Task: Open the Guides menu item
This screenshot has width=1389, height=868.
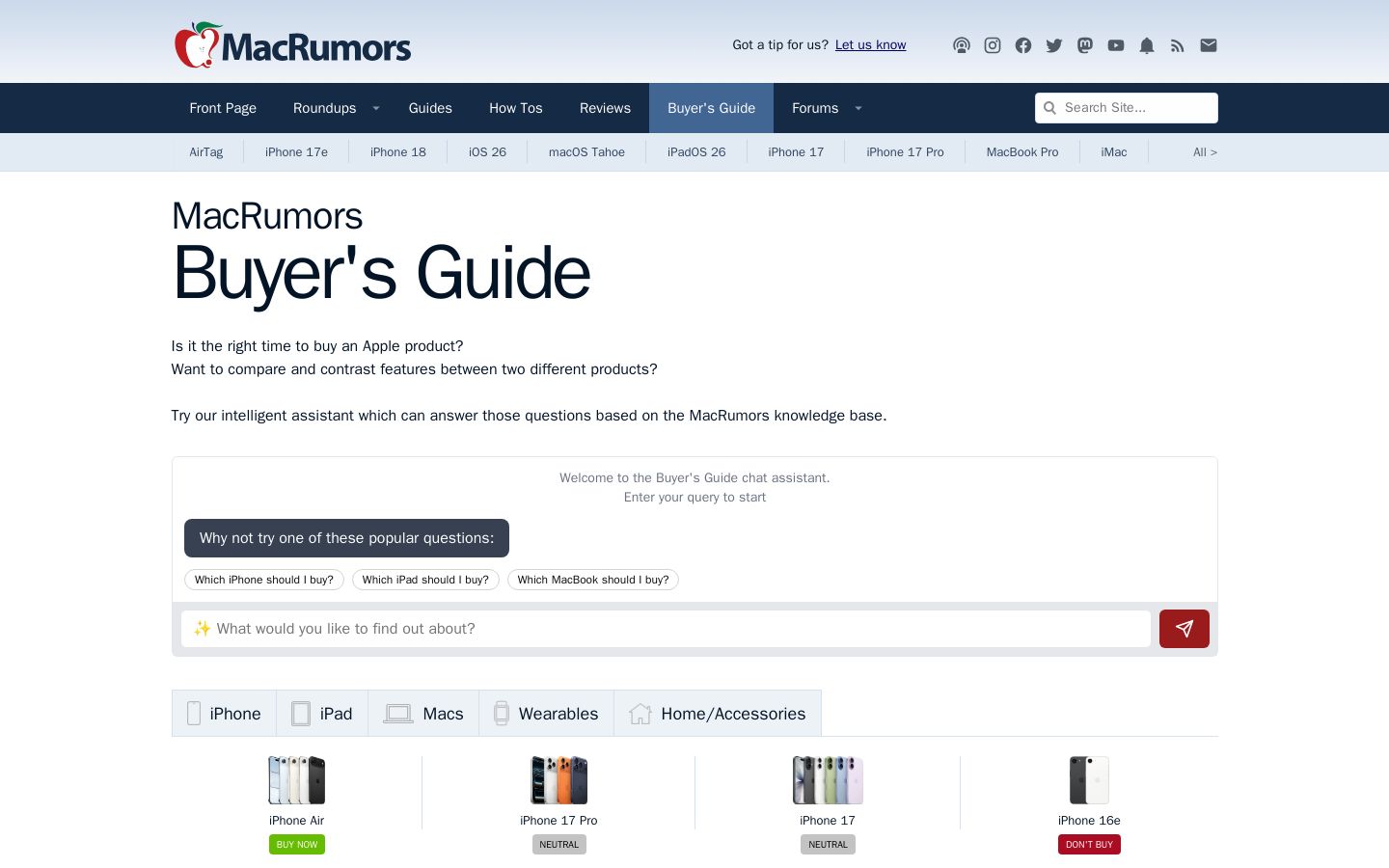Action: click(430, 108)
